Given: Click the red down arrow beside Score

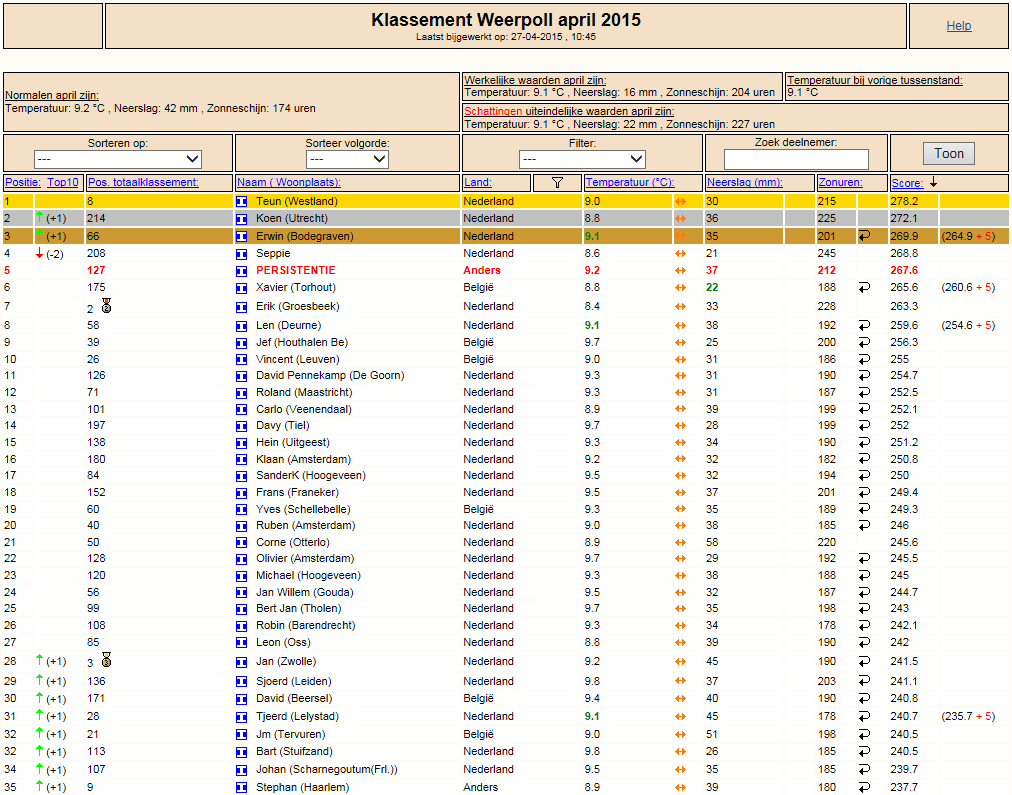Looking at the screenshot, I should coord(933,183).
